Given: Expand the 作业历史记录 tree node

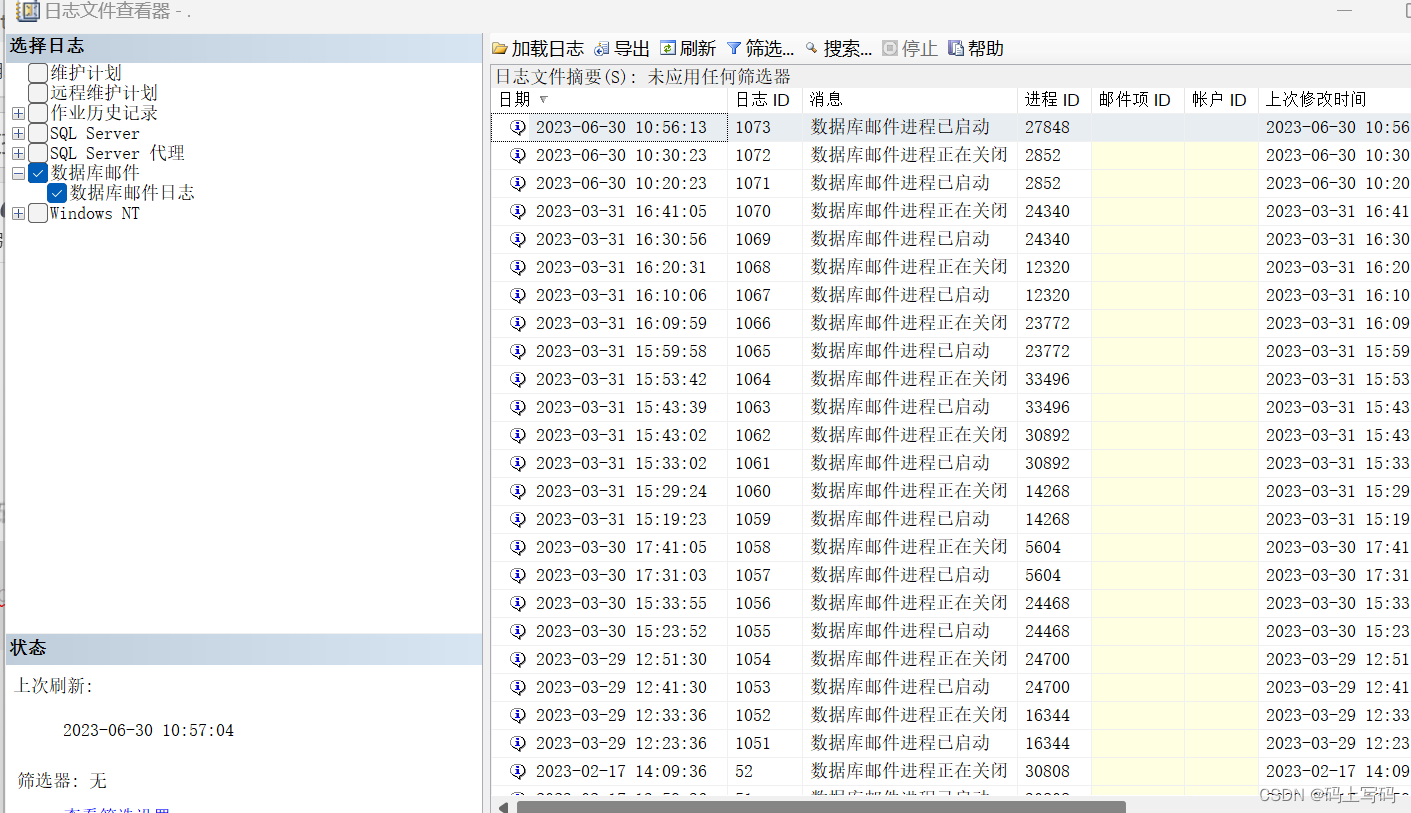Looking at the screenshot, I should 18,114.
